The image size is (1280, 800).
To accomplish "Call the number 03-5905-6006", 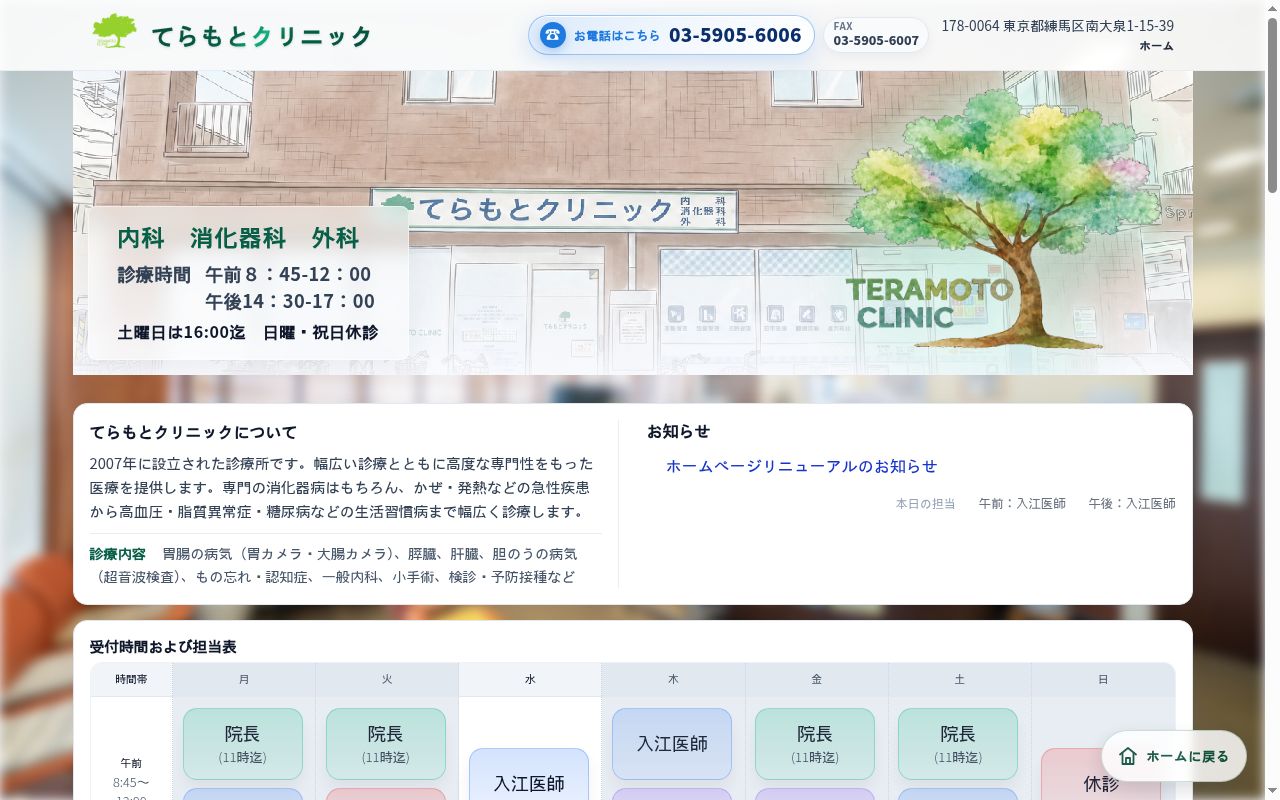I will 735,35.
